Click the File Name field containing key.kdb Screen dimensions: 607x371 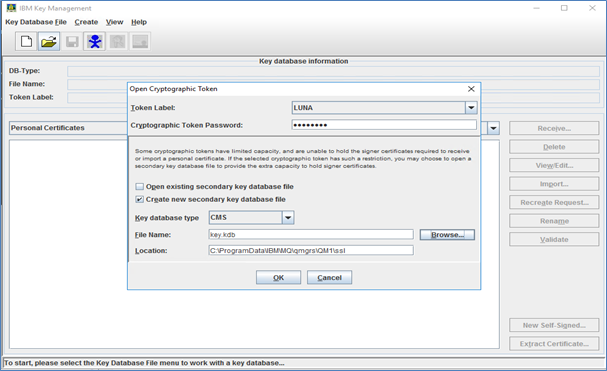coord(311,235)
